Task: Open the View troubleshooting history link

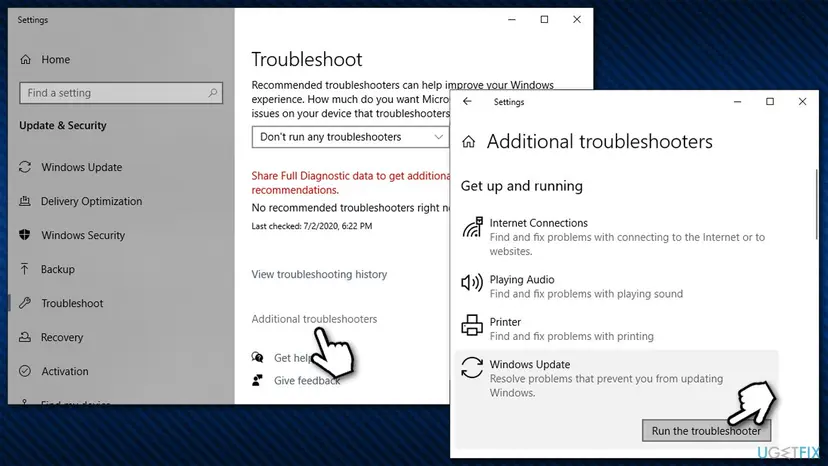Action: tap(319, 274)
